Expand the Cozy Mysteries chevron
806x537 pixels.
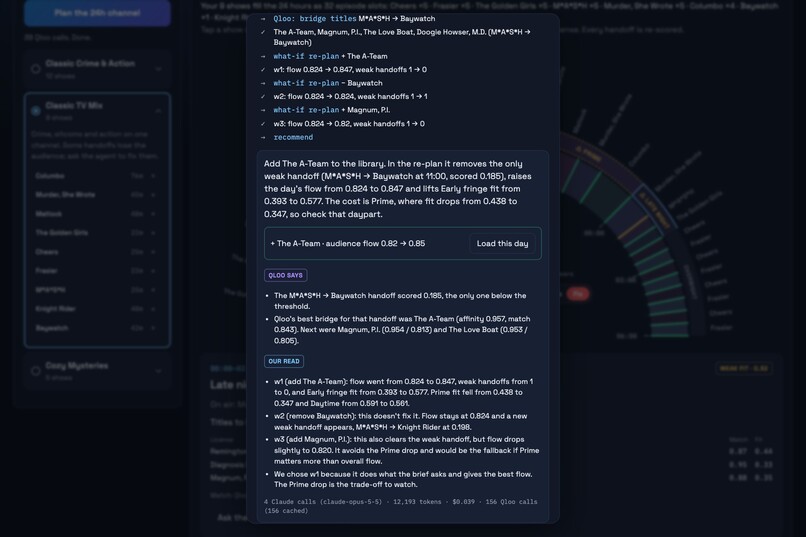pos(158,371)
